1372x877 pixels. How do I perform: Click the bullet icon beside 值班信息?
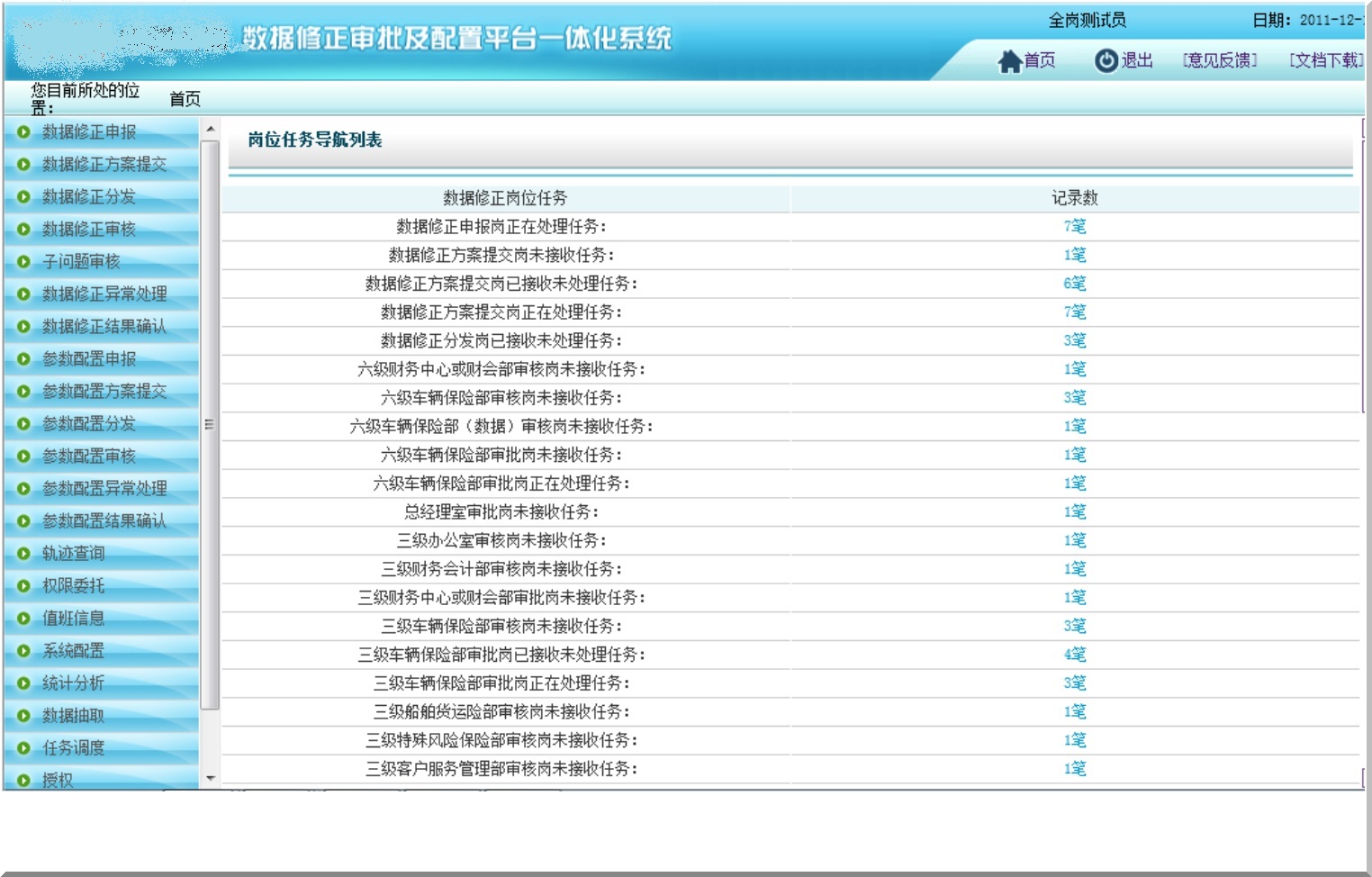[x=24, y=619]
